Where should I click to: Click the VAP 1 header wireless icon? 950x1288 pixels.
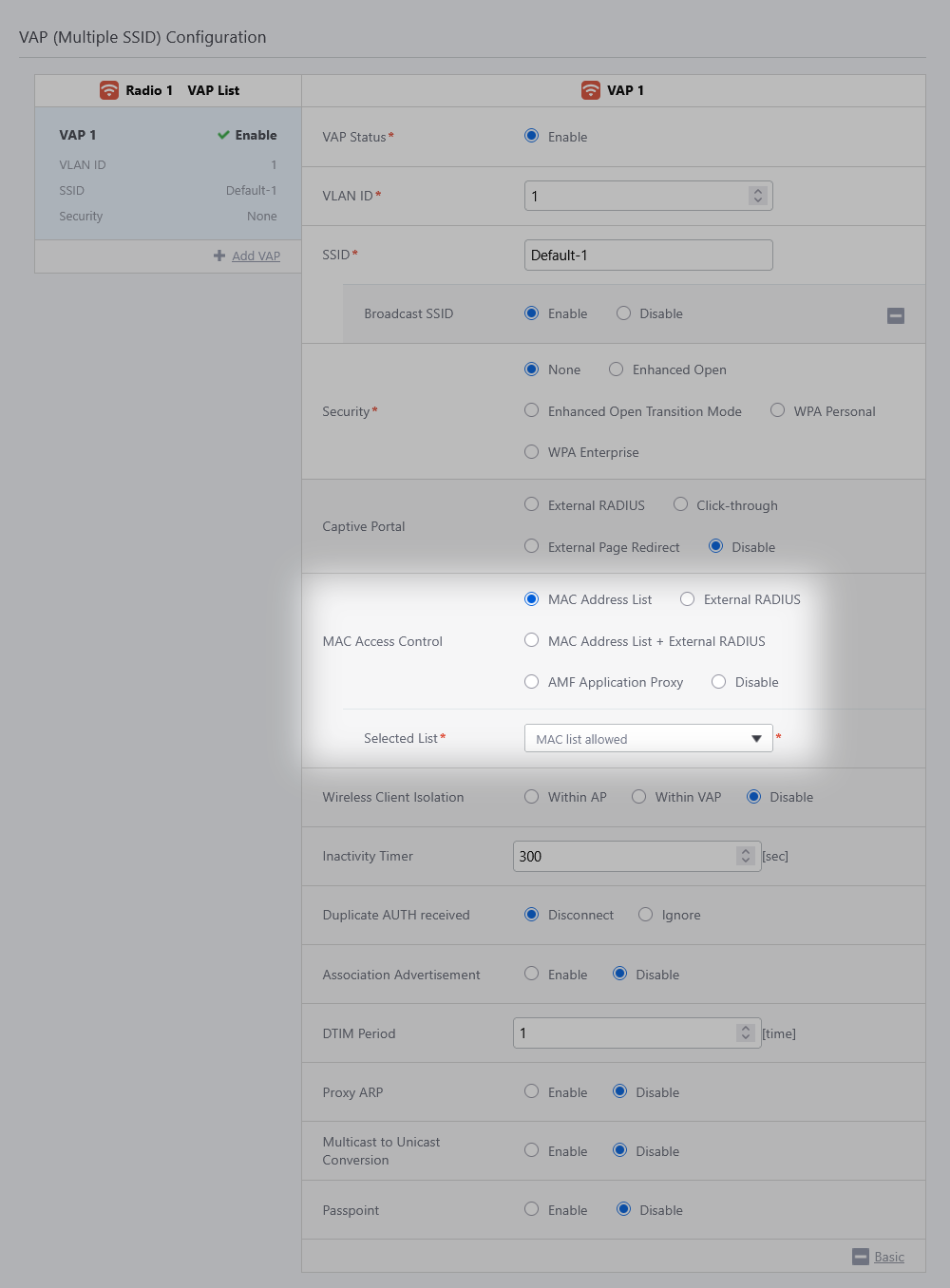click(591, 90)
